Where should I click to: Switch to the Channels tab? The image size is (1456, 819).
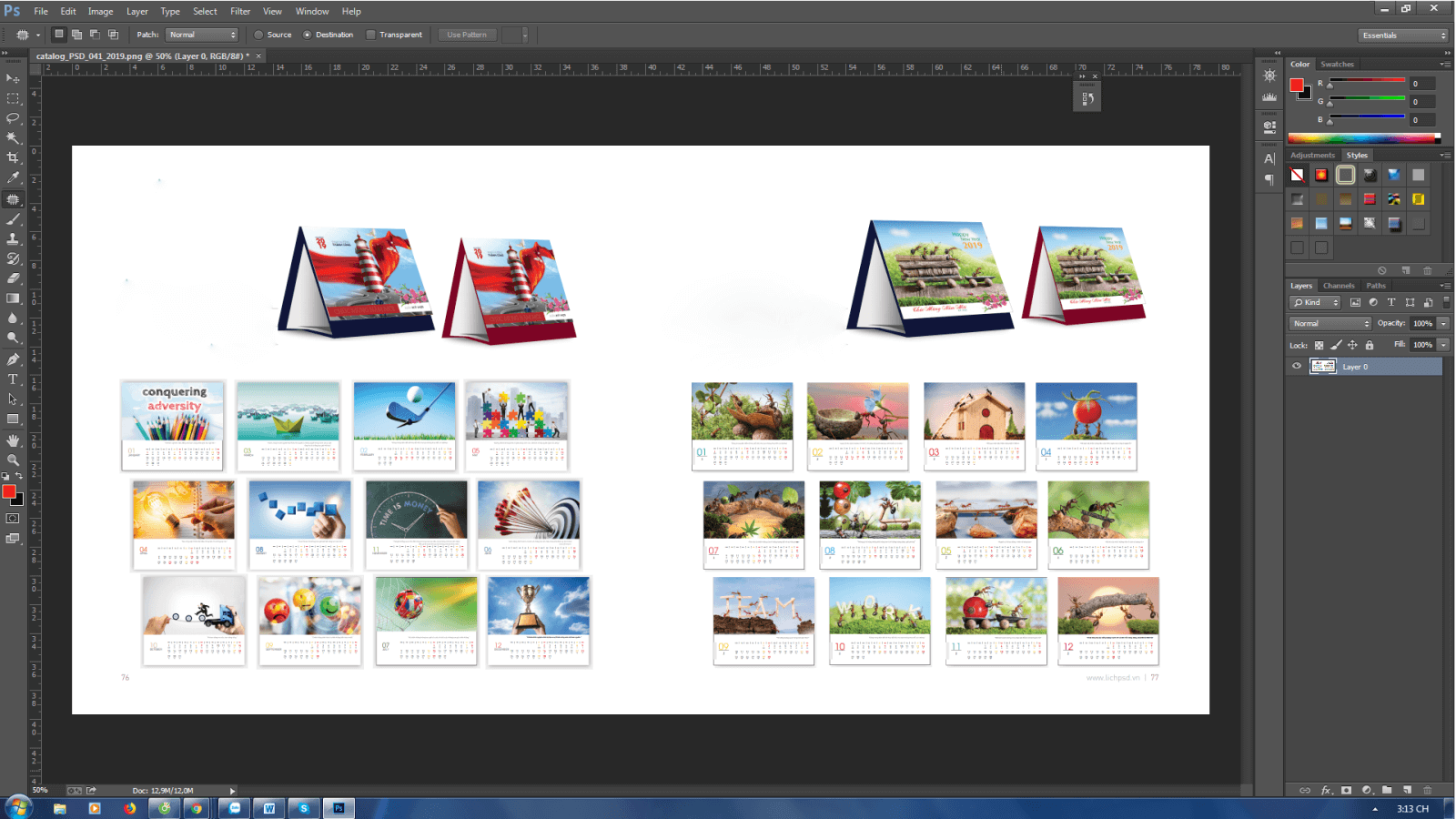point(1339,286)
